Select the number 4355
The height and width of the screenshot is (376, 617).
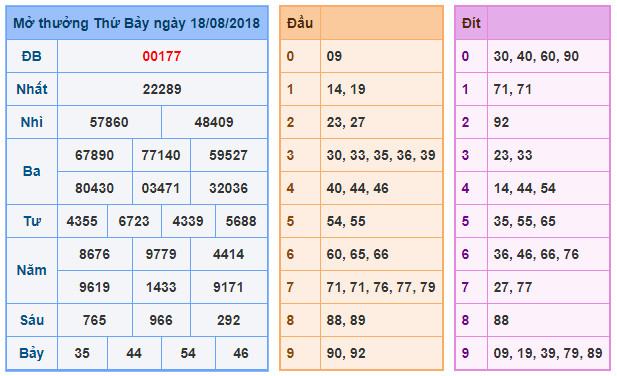point(82,221)
